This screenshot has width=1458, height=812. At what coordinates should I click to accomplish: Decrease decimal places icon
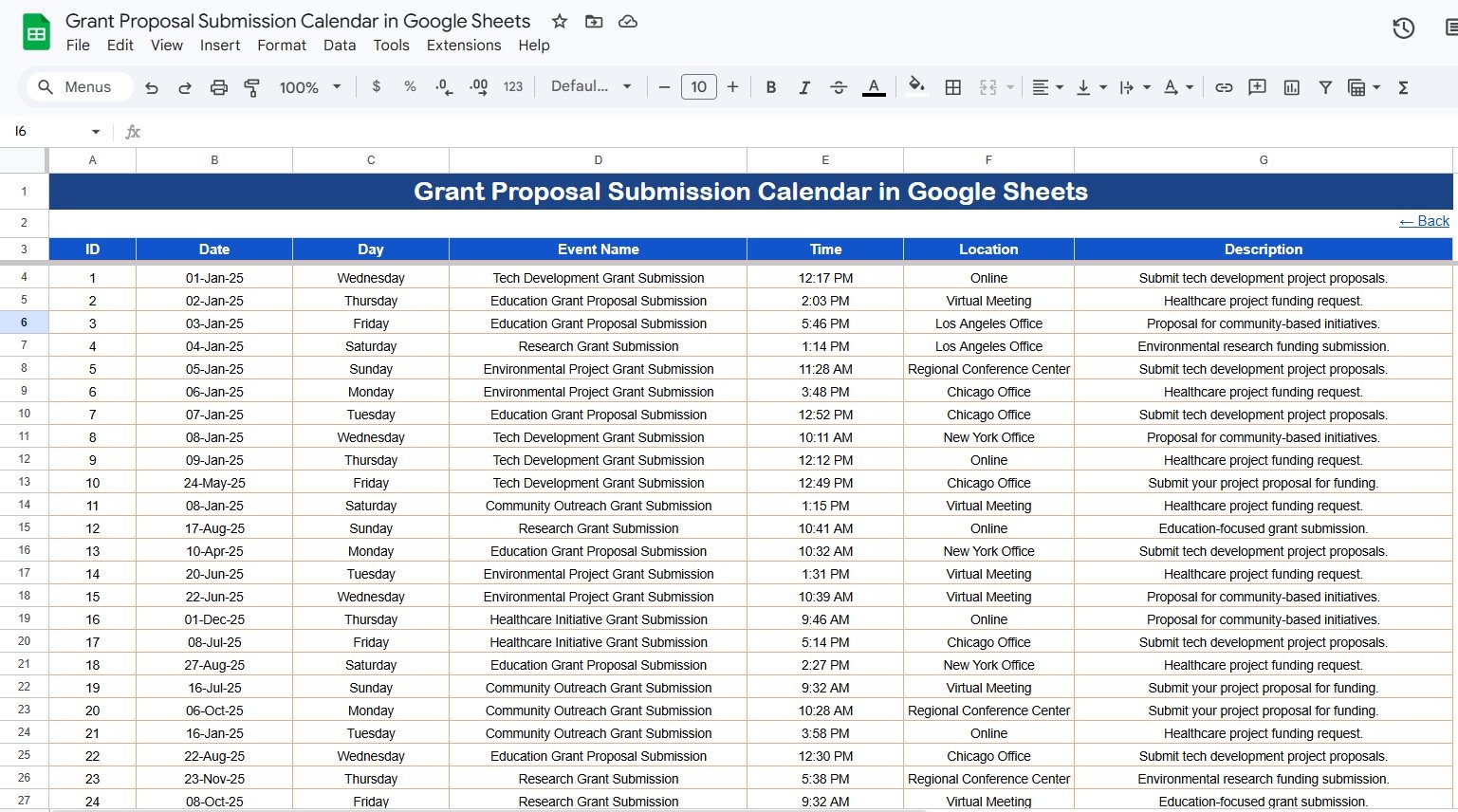point(444,86)
